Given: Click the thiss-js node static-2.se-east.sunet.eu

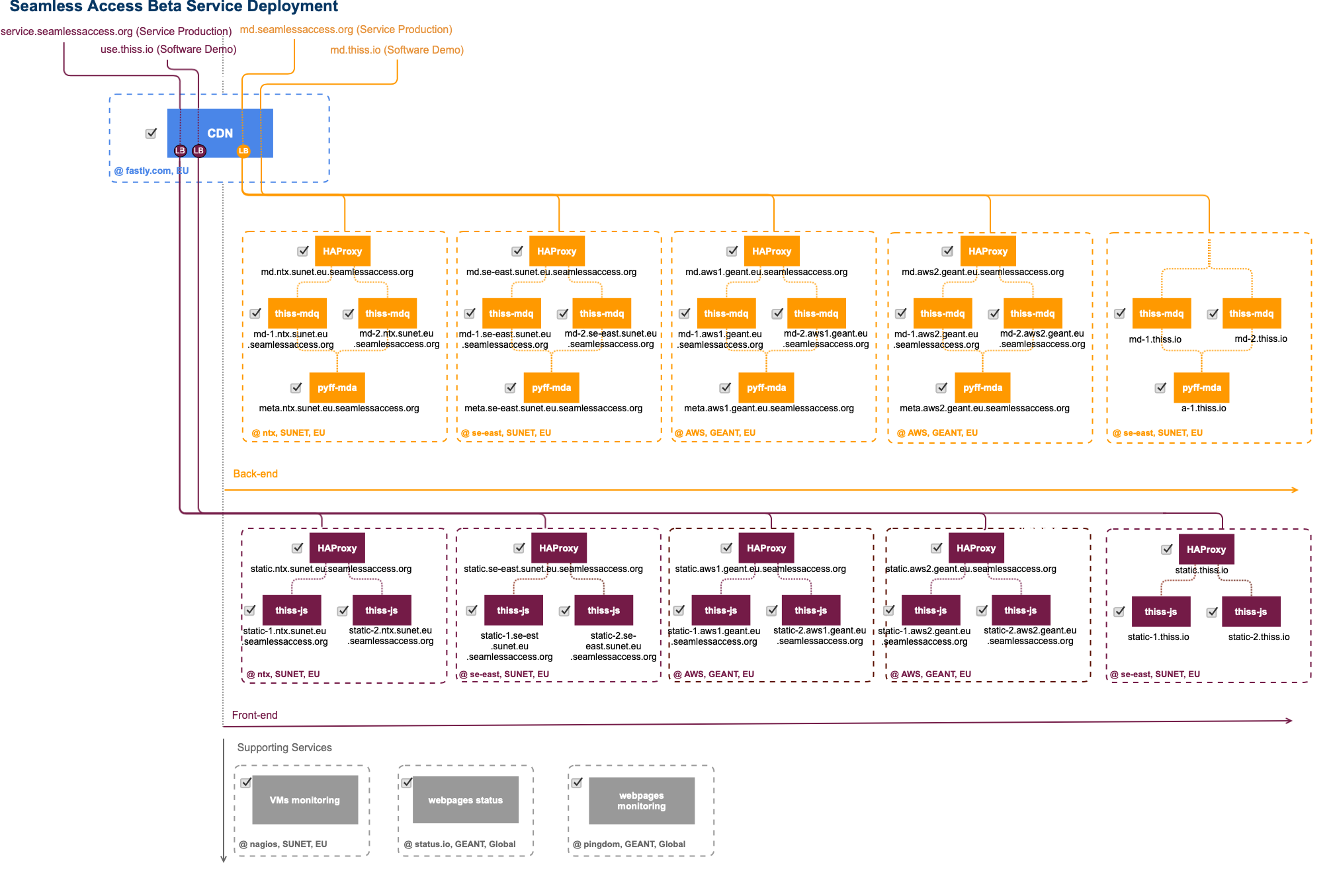Looking at the screenshot, I should coord(604,610).
